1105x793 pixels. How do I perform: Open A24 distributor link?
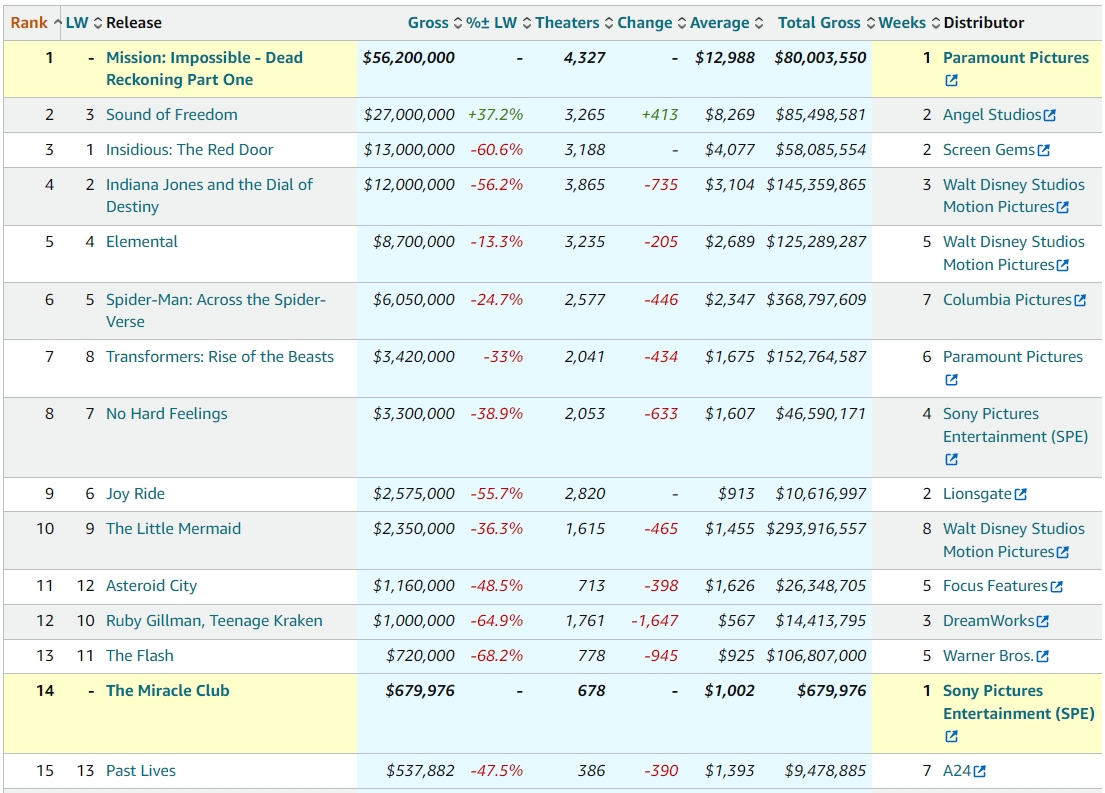tap(957, 770)
